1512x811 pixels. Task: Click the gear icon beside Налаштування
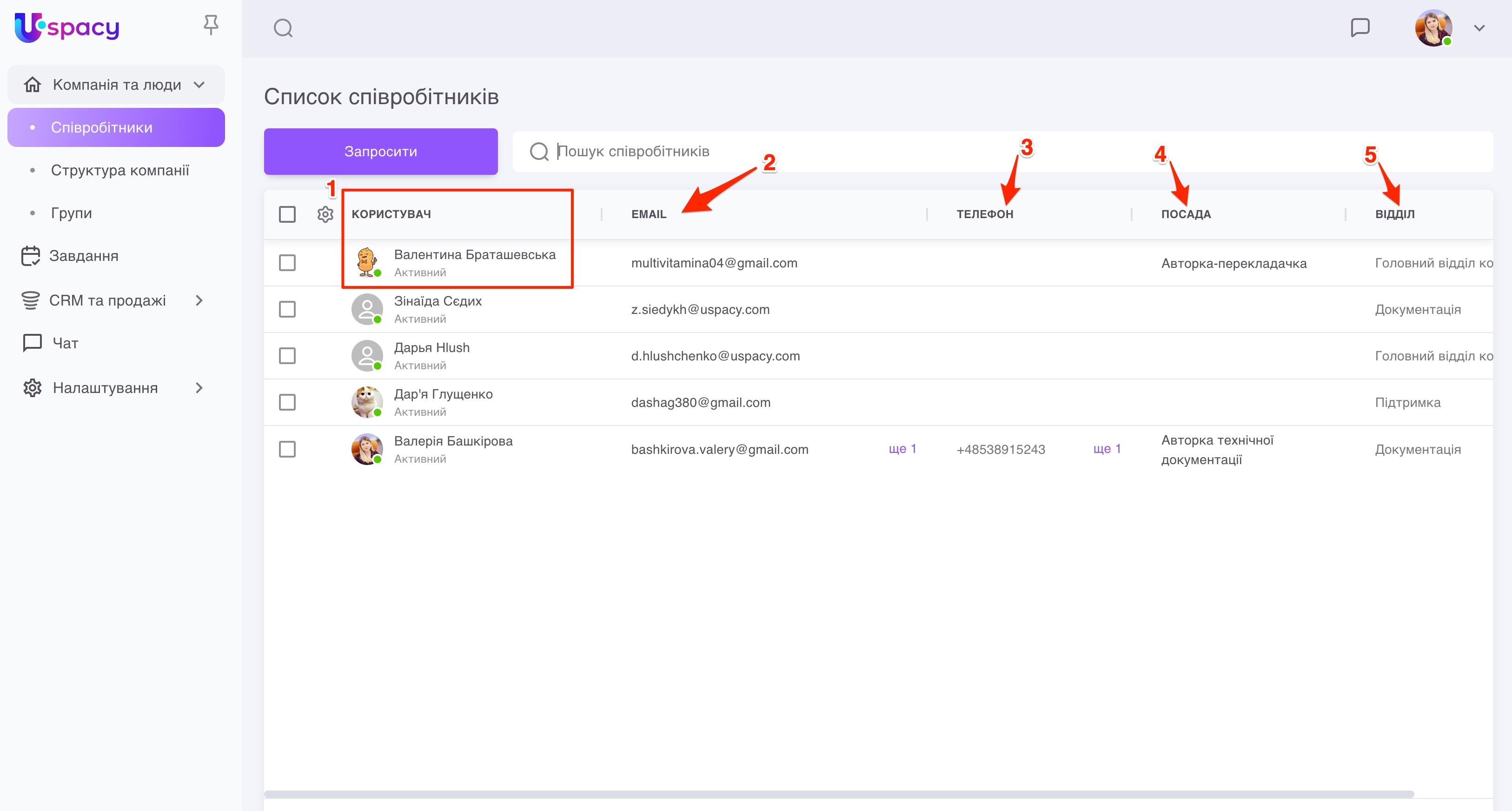pos(32,387)
